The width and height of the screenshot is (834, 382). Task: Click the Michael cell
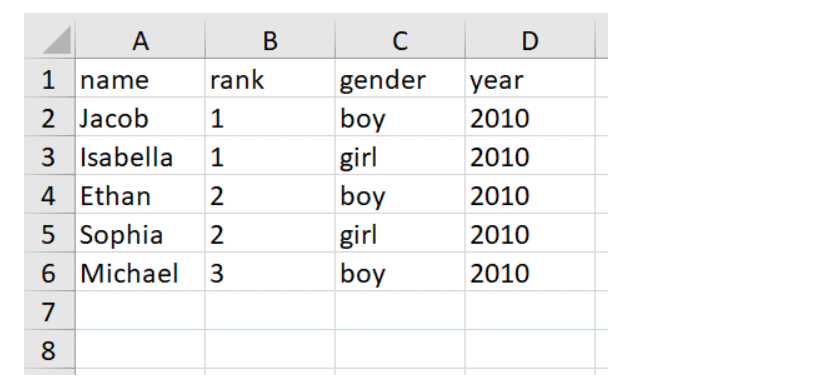click(x=140, y=272)
